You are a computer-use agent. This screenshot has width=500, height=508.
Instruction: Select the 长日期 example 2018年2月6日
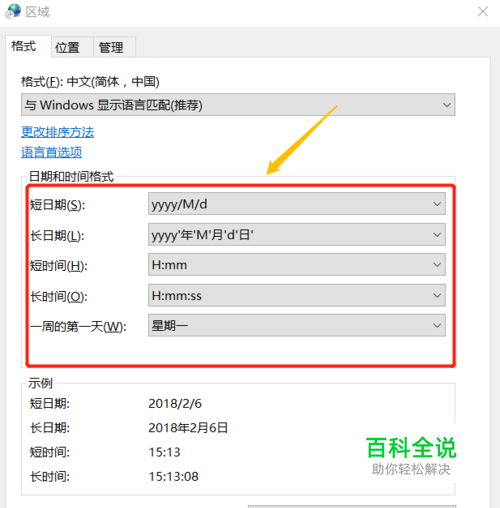tap(188, 428)
